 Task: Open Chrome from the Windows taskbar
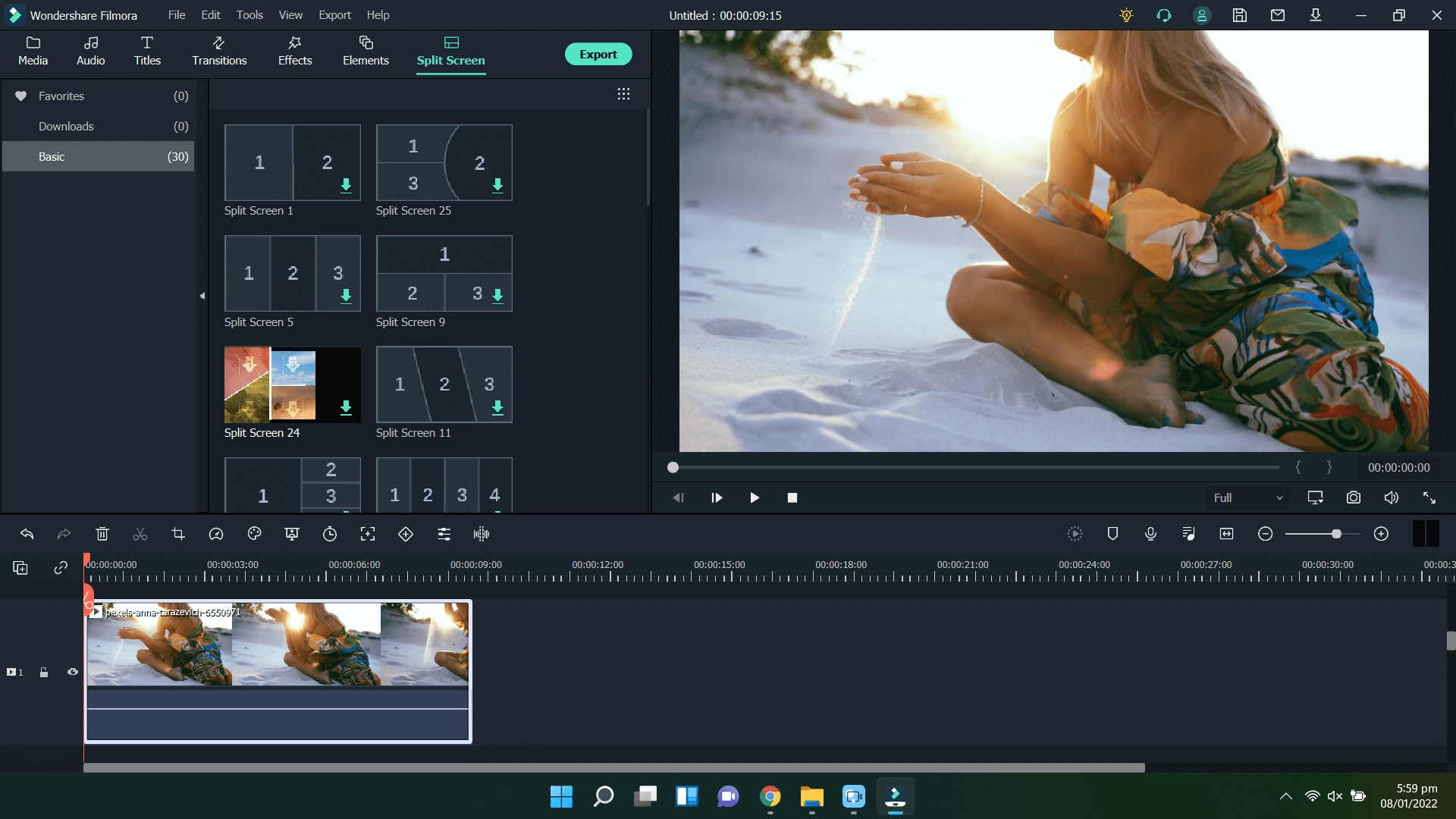click(770, 796)
